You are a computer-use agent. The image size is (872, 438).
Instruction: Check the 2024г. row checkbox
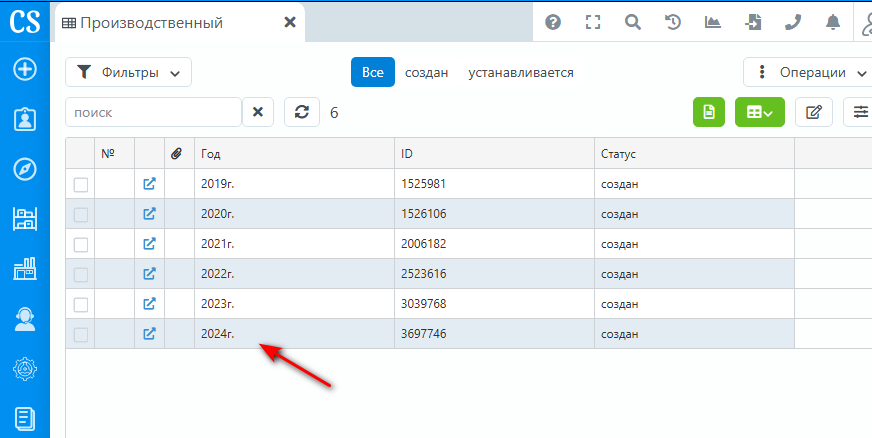[81, 334]
